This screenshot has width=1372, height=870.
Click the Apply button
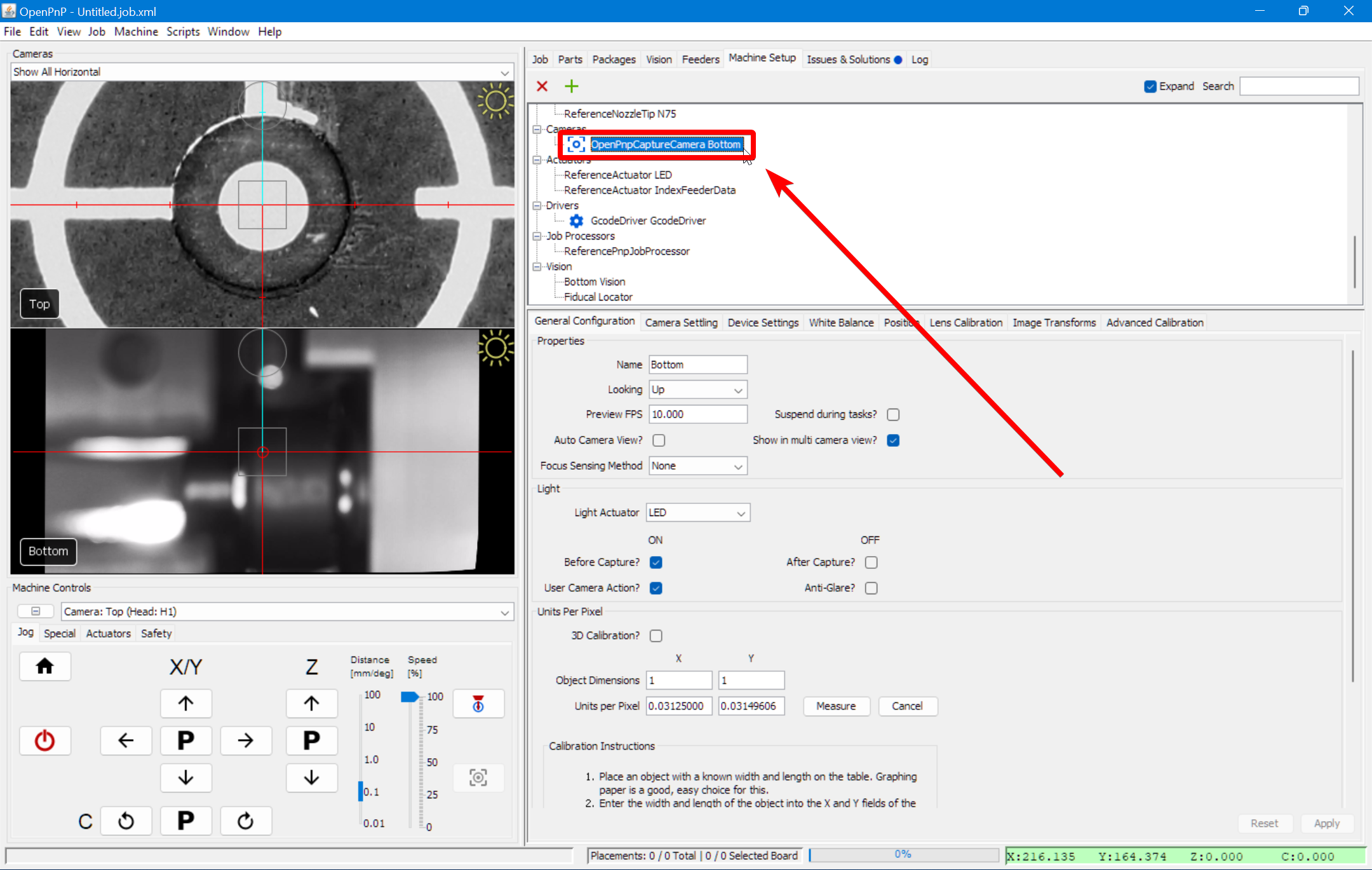click(1326, 824)
